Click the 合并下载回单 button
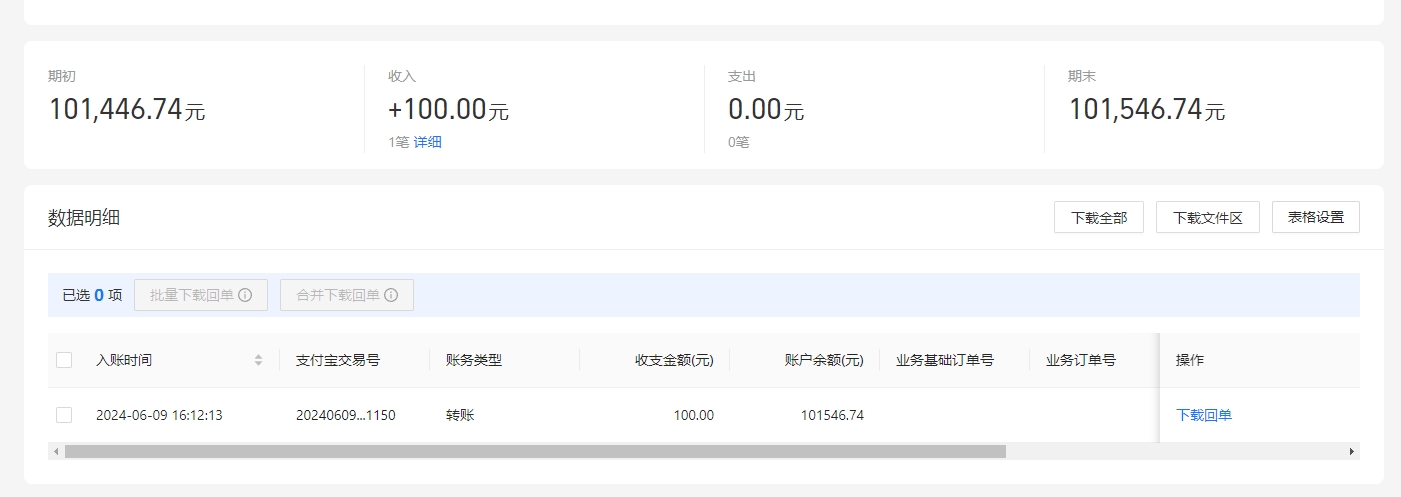 coord(347,295)
